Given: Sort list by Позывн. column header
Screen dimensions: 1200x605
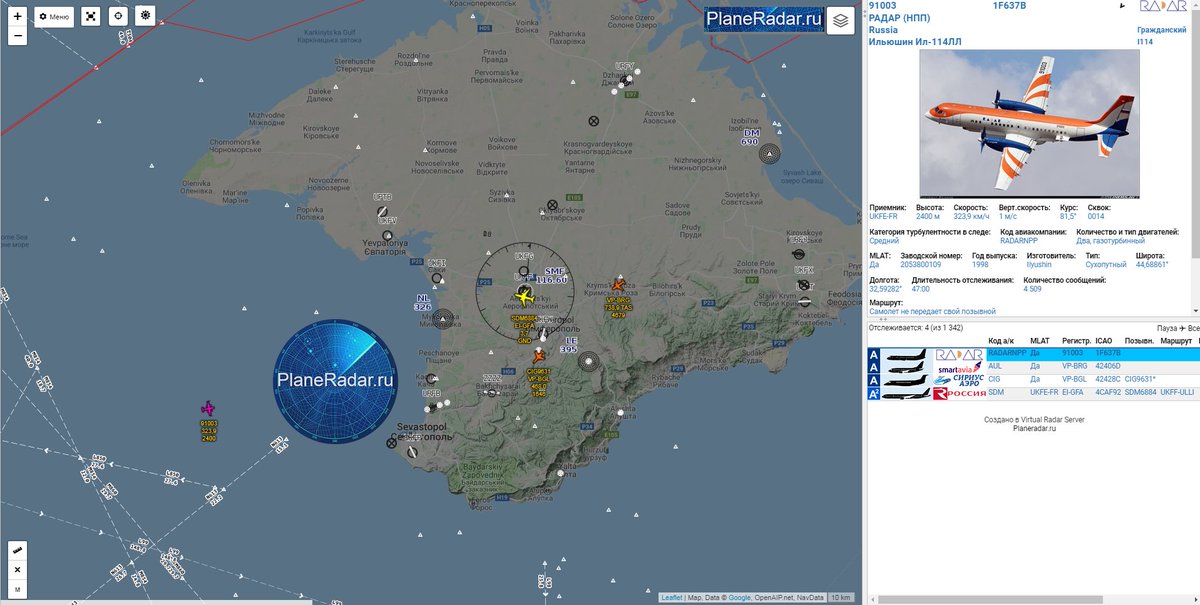Looking at the screenshot, I should tap(1140, 341).
